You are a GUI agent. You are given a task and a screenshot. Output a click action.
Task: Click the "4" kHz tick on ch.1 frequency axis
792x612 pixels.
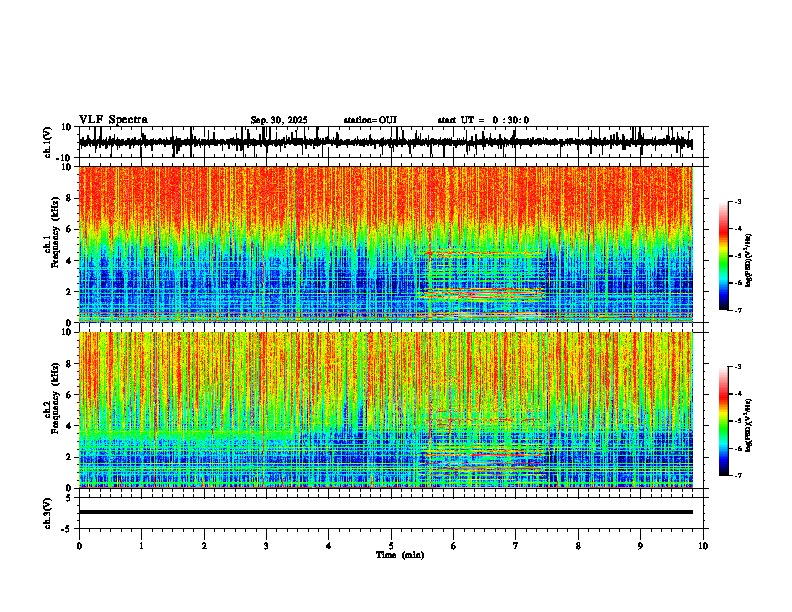click(x=69, y=261)
